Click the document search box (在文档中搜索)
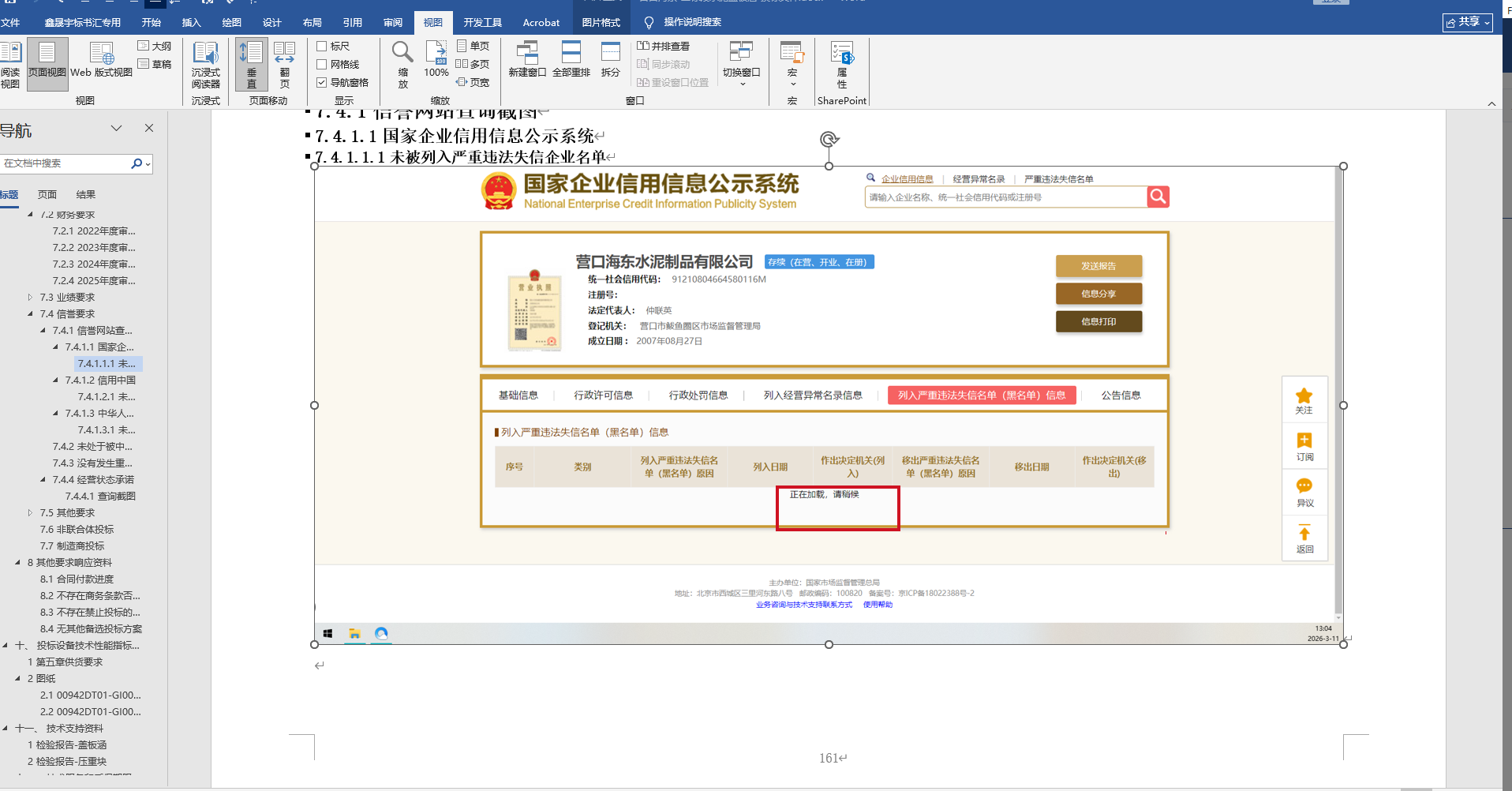 [x=66, y=163]
